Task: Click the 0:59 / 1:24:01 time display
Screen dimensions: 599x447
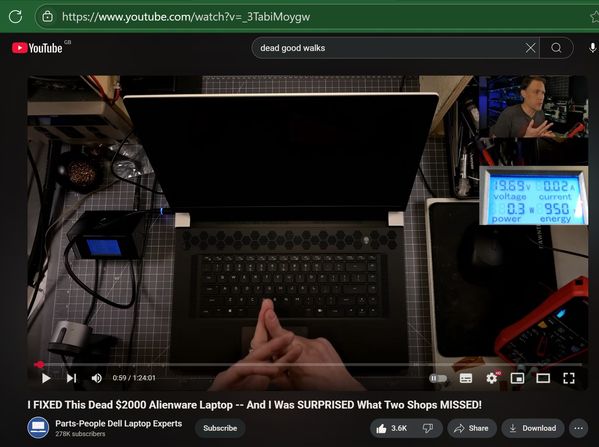Action: [134, 378]
